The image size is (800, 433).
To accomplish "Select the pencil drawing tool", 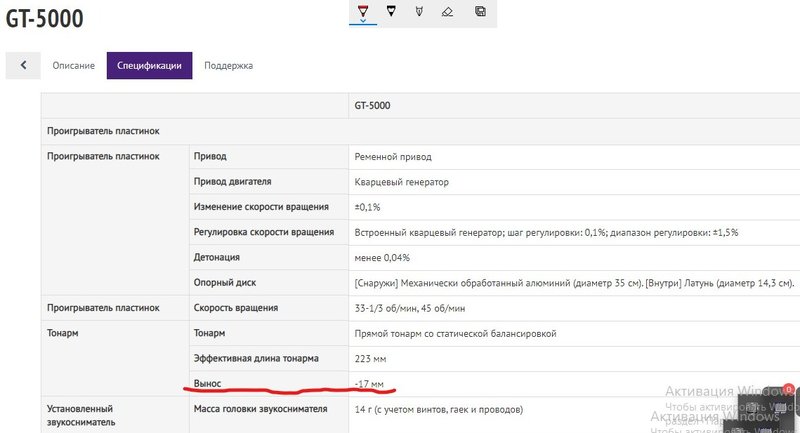I will 419,11.
